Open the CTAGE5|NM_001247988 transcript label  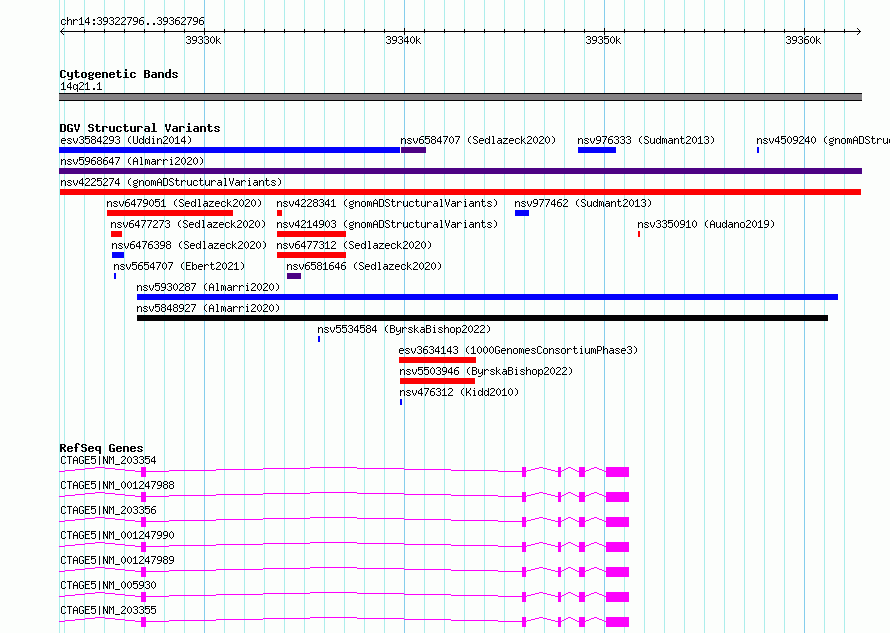point(117,485)
